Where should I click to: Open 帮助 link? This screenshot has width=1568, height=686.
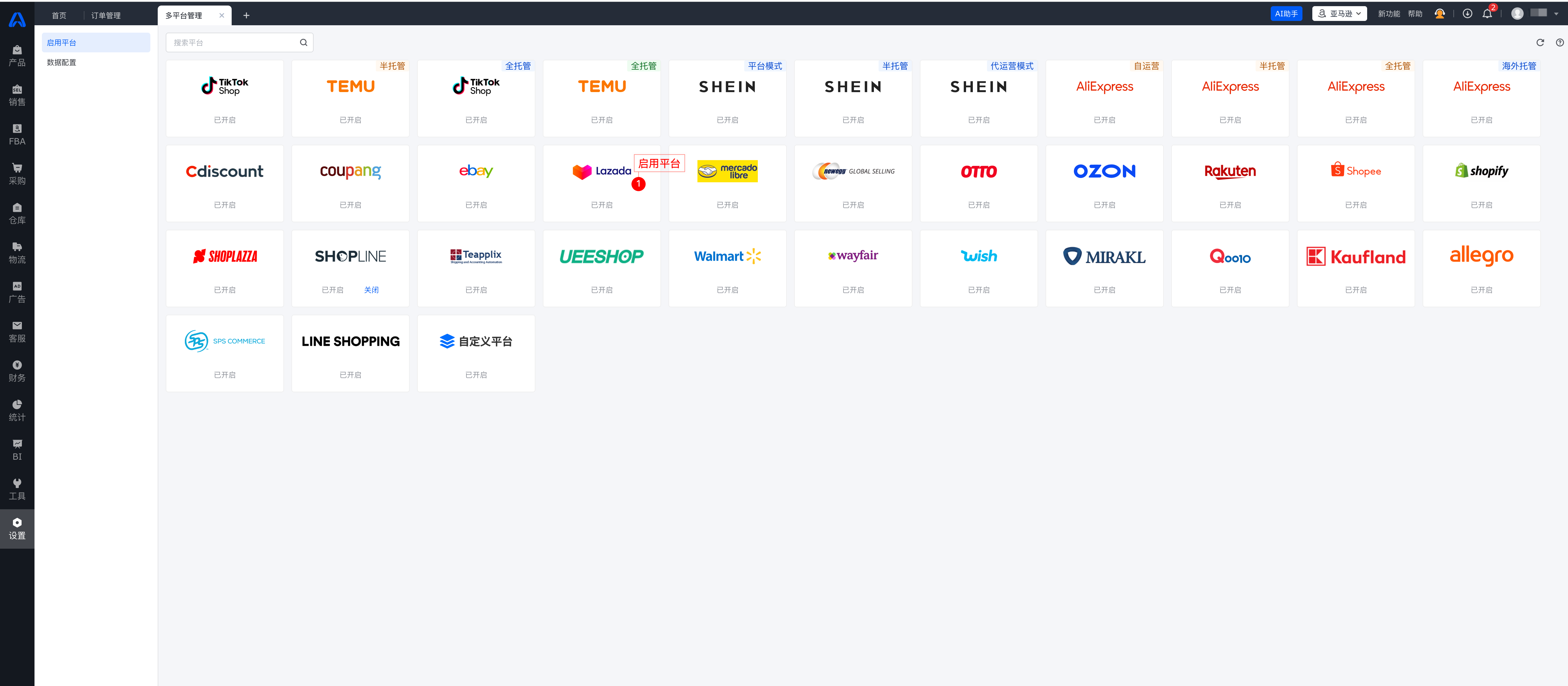[x=1415, y=13]
